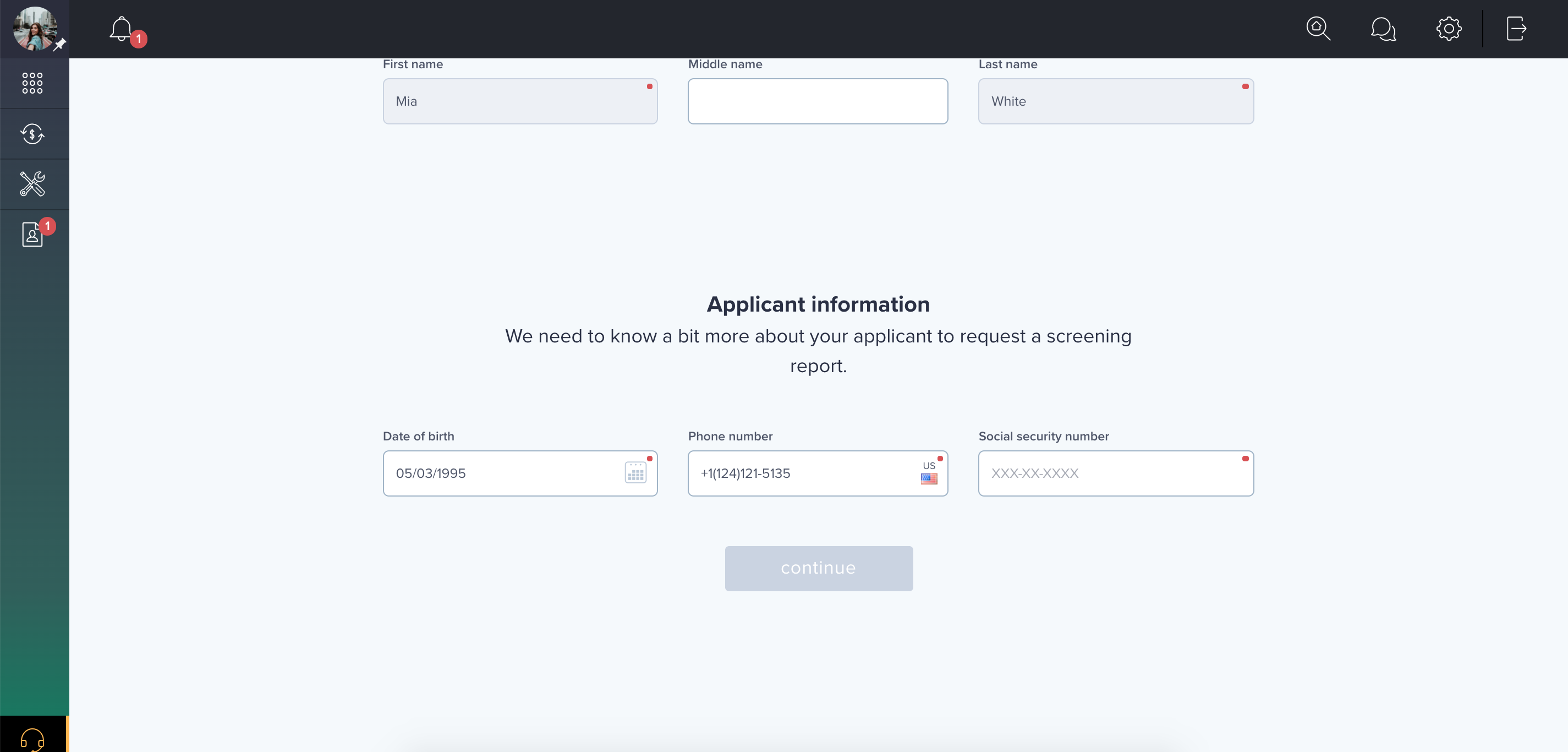Open the settings gear icon
The height and width of the screenshot is (752, 1568).
[1449, 29]
